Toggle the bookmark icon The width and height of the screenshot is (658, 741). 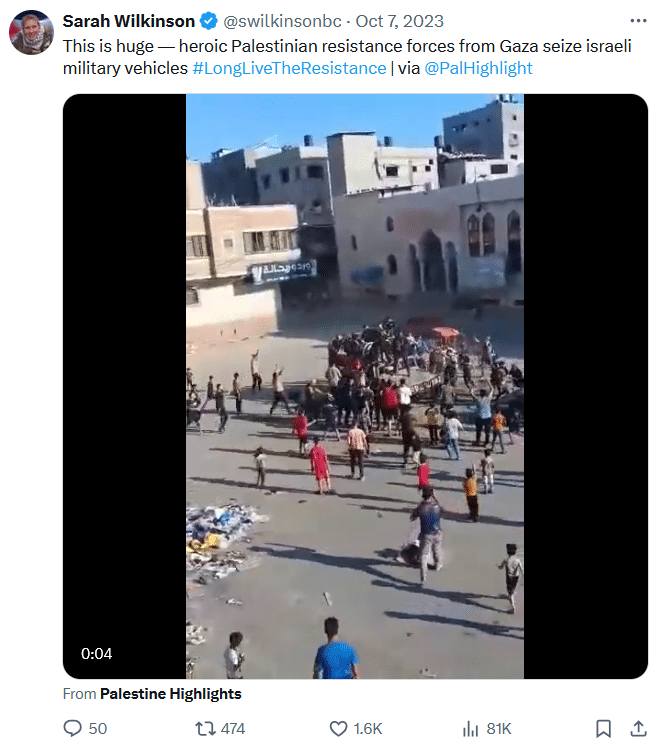[x=603, y=728]
